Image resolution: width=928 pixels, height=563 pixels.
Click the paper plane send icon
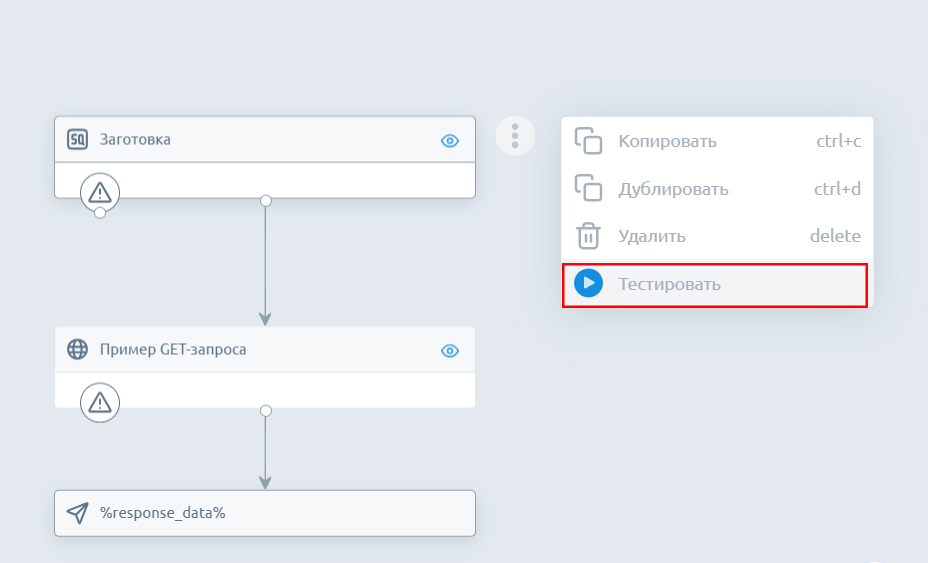click(78, 513)
